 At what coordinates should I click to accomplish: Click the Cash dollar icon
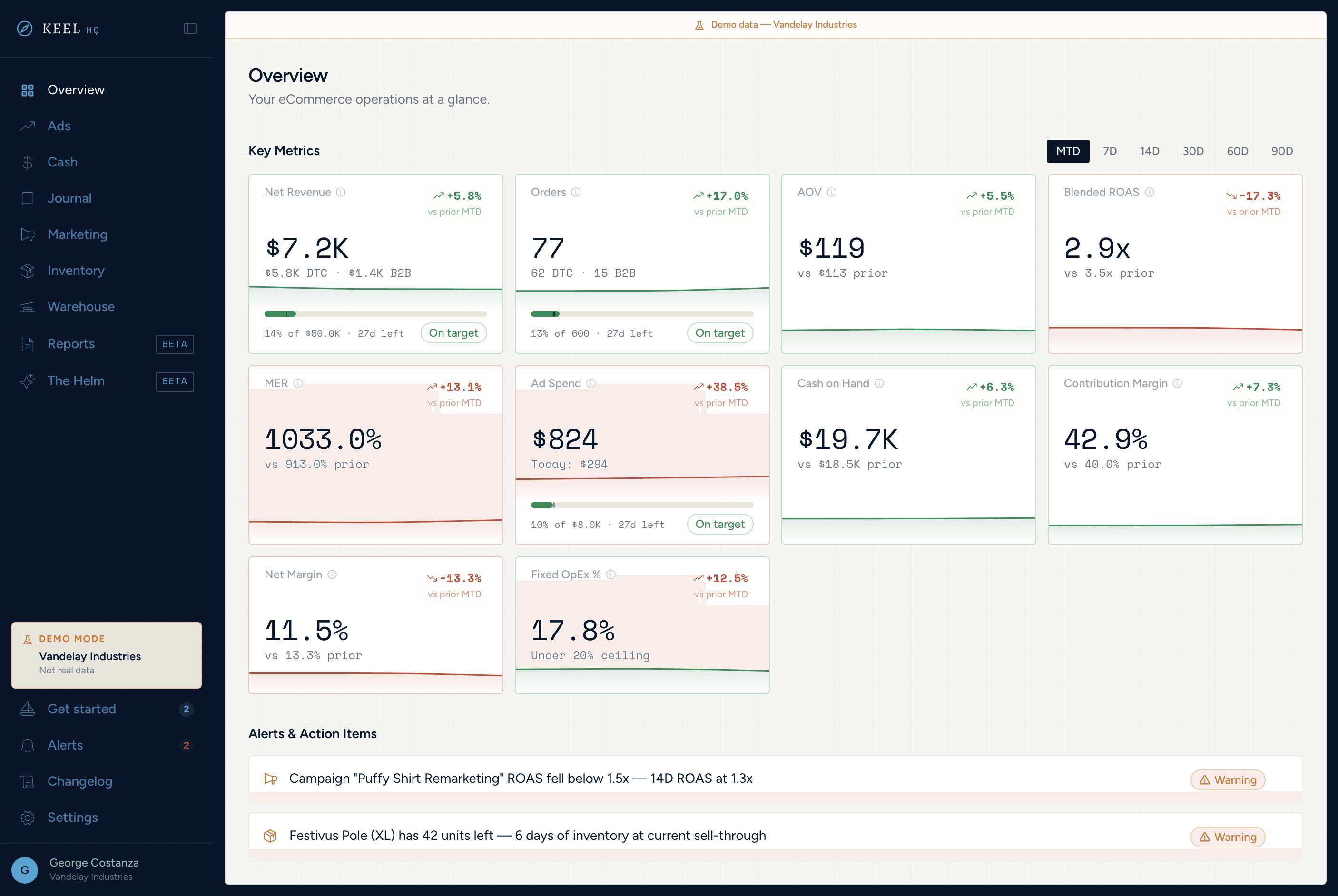pos(28,162)
